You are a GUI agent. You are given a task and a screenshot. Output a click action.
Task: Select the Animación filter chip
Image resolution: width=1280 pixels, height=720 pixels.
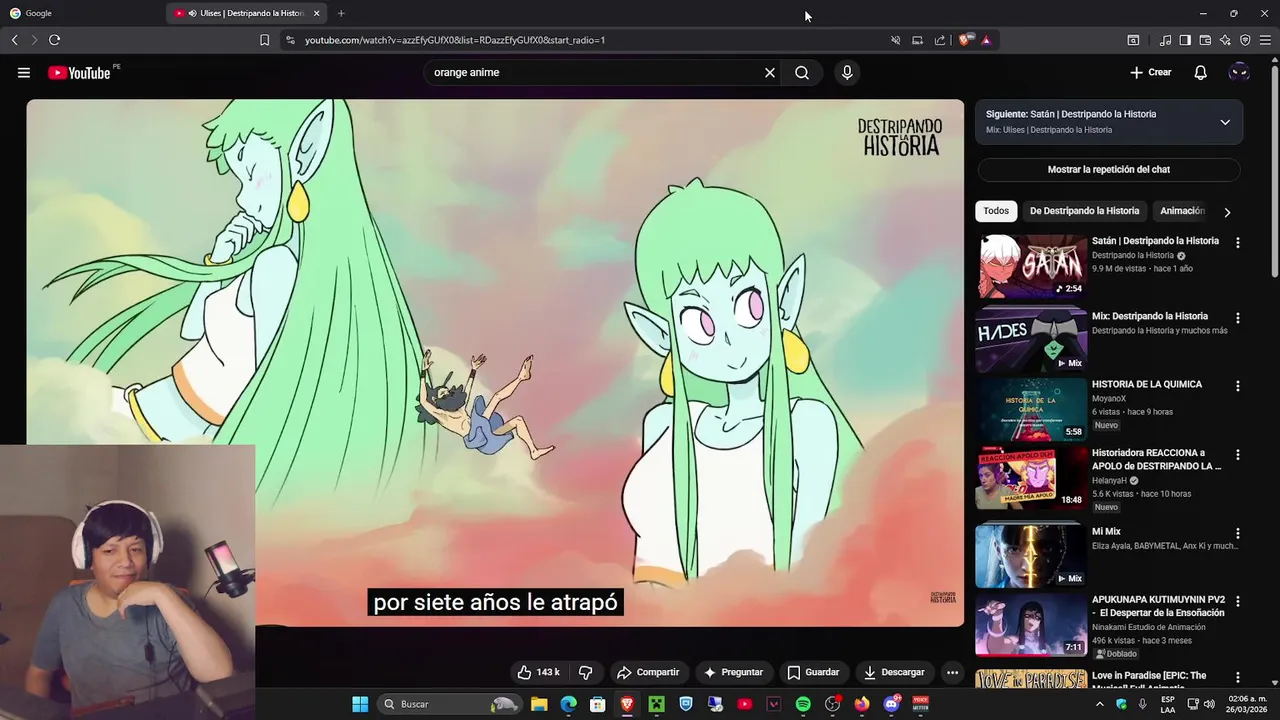1182,211
